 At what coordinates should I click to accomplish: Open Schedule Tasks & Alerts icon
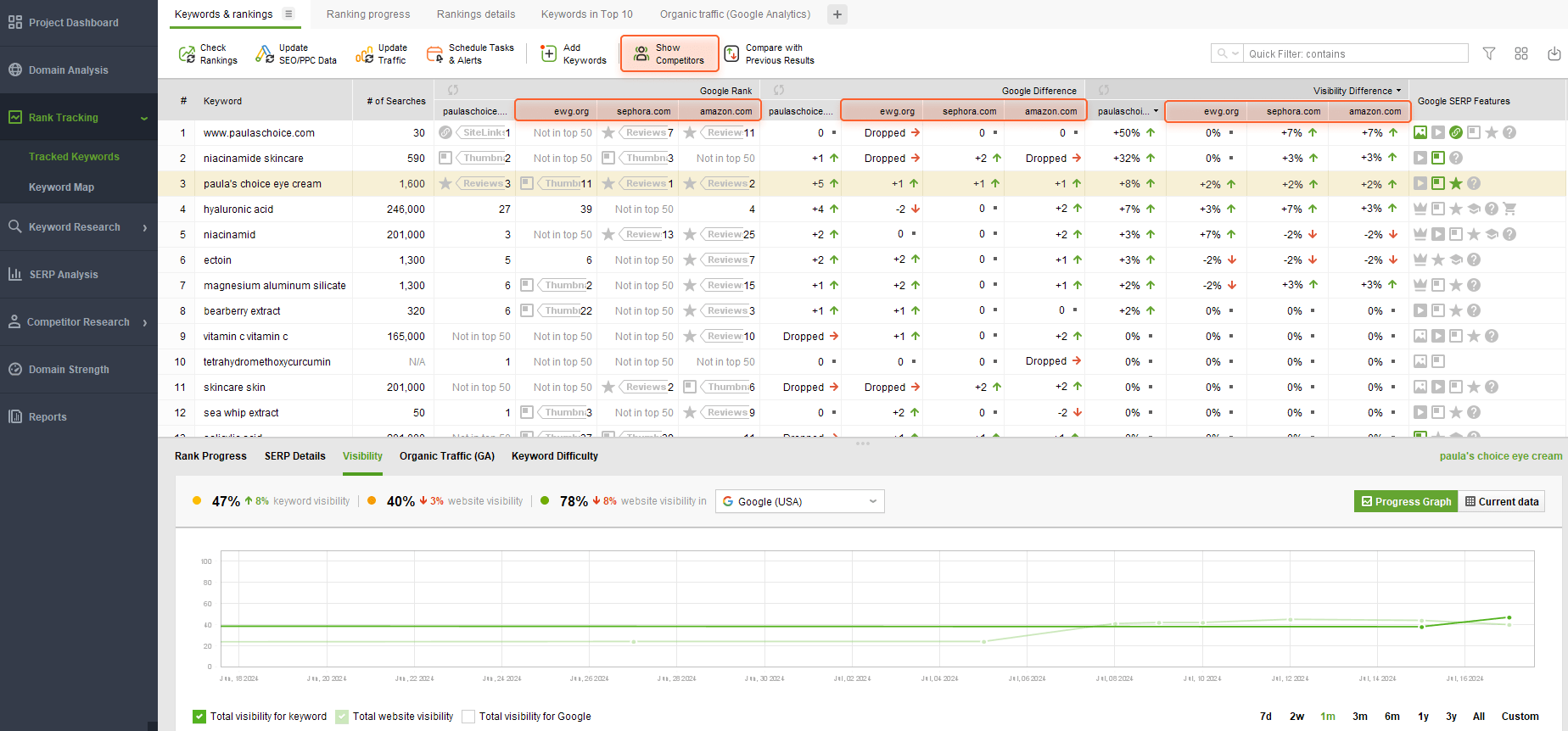click(434, 54)
